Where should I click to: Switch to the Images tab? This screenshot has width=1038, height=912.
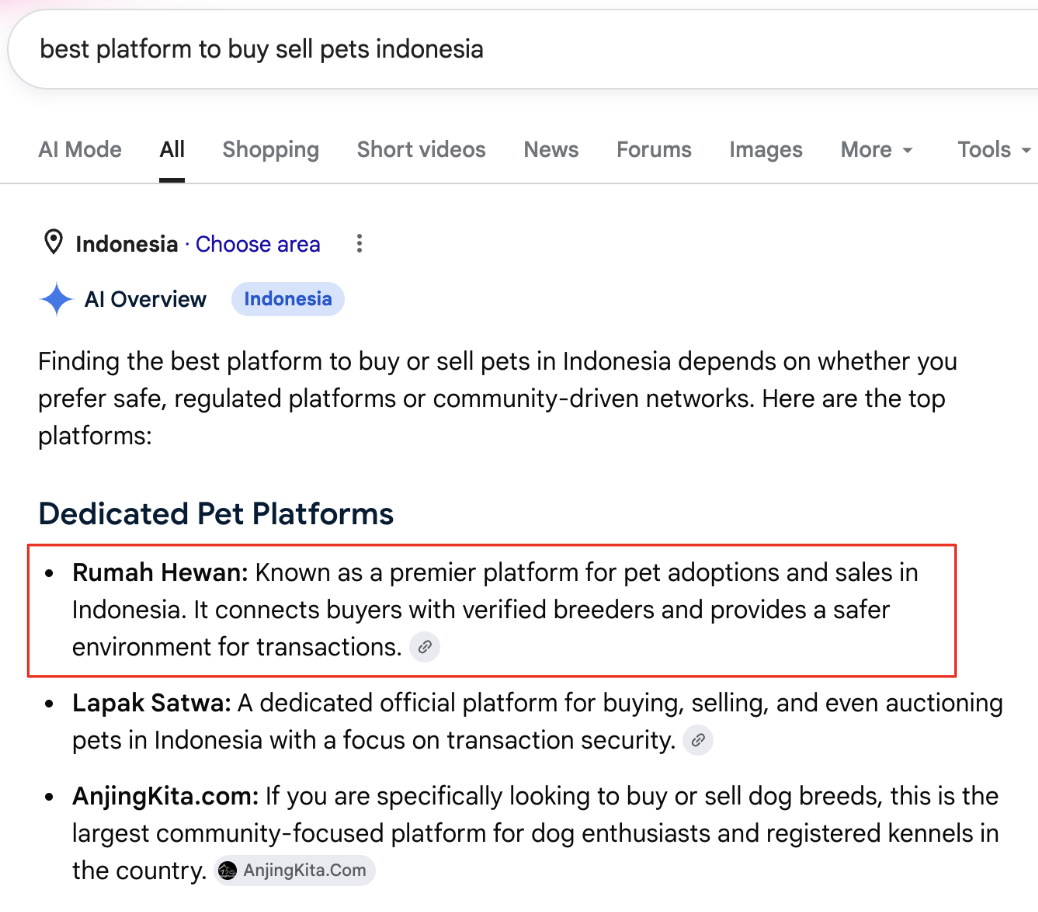point(766,150)
